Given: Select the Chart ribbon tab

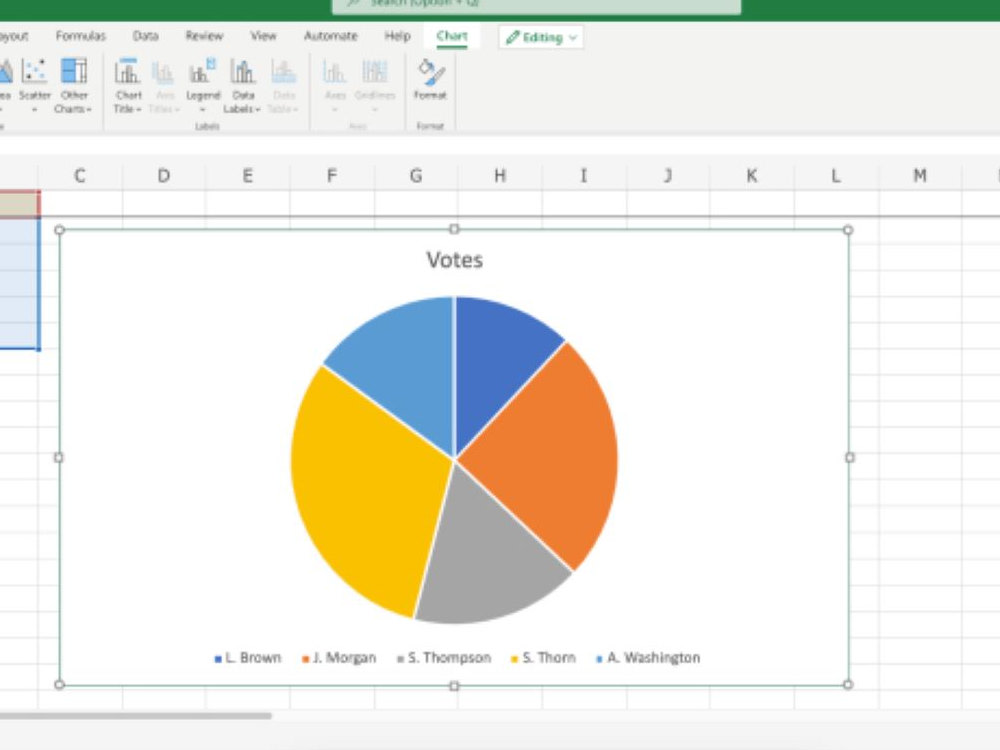Looking at the screenshot, I should point(452,36).
